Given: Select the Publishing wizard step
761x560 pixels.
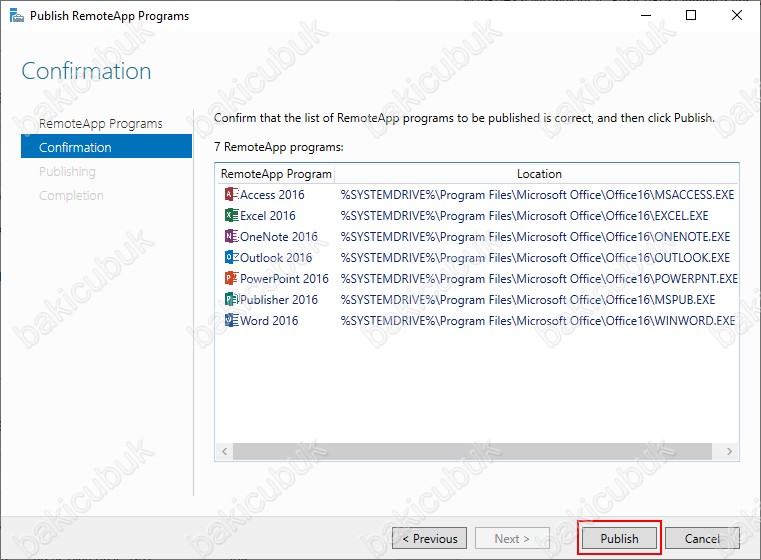Looking at the screenshot, I should coord(67,171).
